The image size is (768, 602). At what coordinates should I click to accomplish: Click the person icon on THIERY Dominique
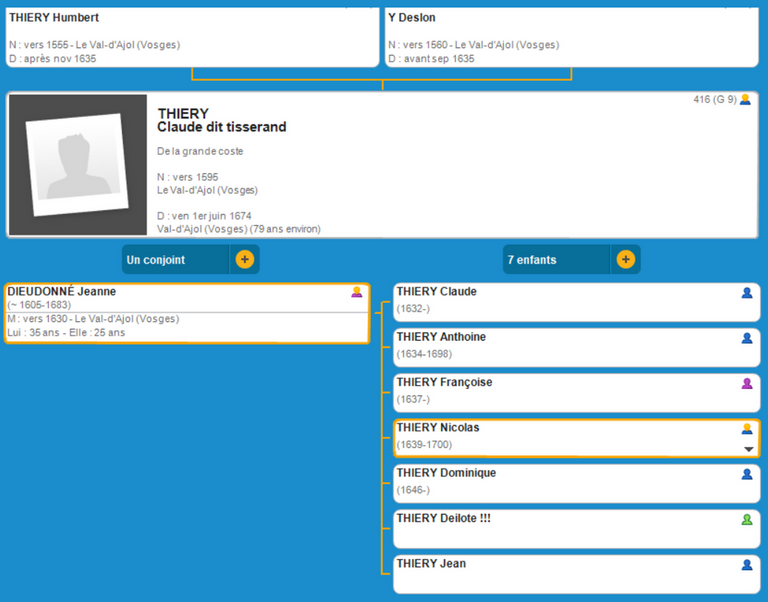tap(746, 474)
